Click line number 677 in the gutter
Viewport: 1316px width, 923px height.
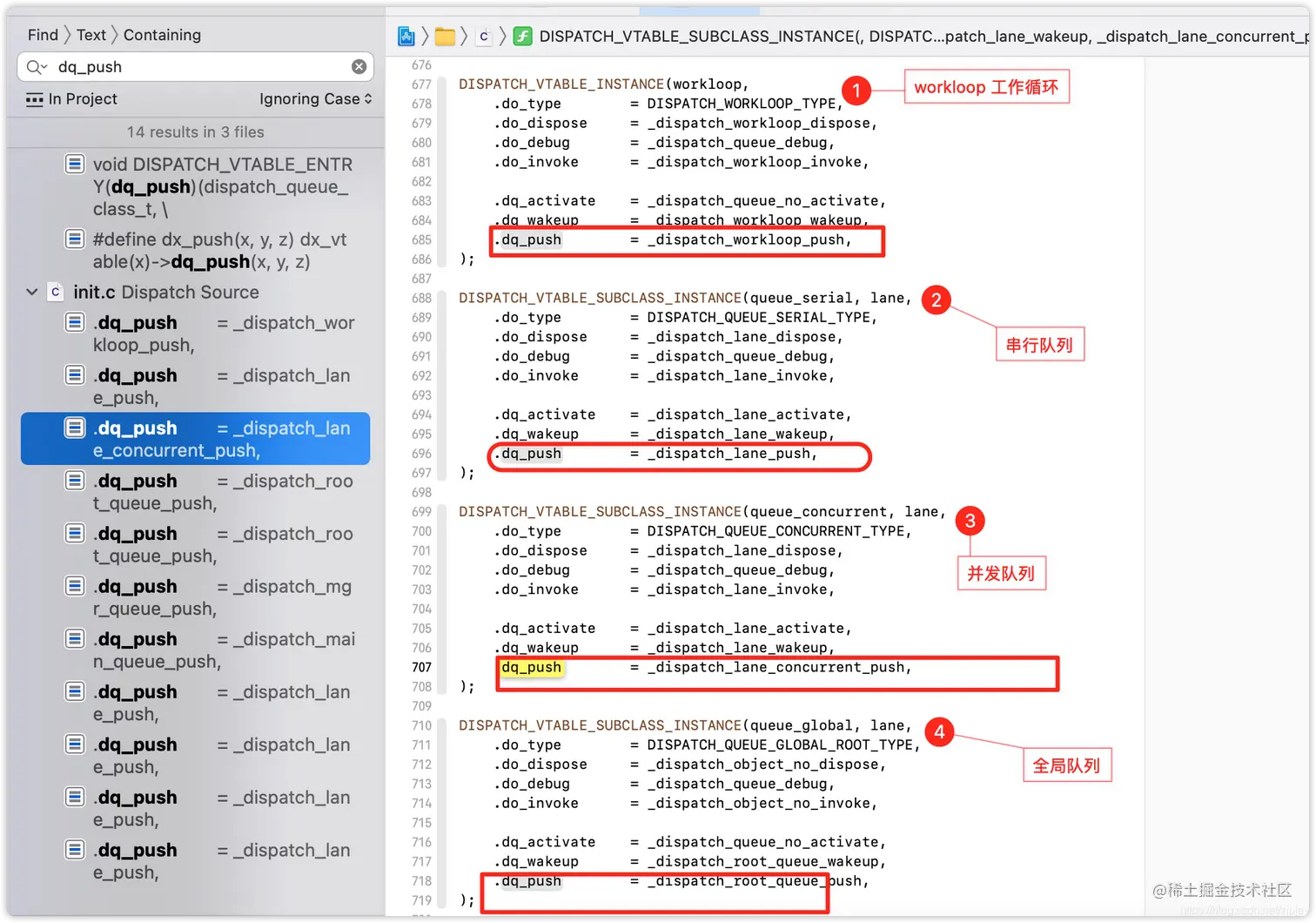421,84
